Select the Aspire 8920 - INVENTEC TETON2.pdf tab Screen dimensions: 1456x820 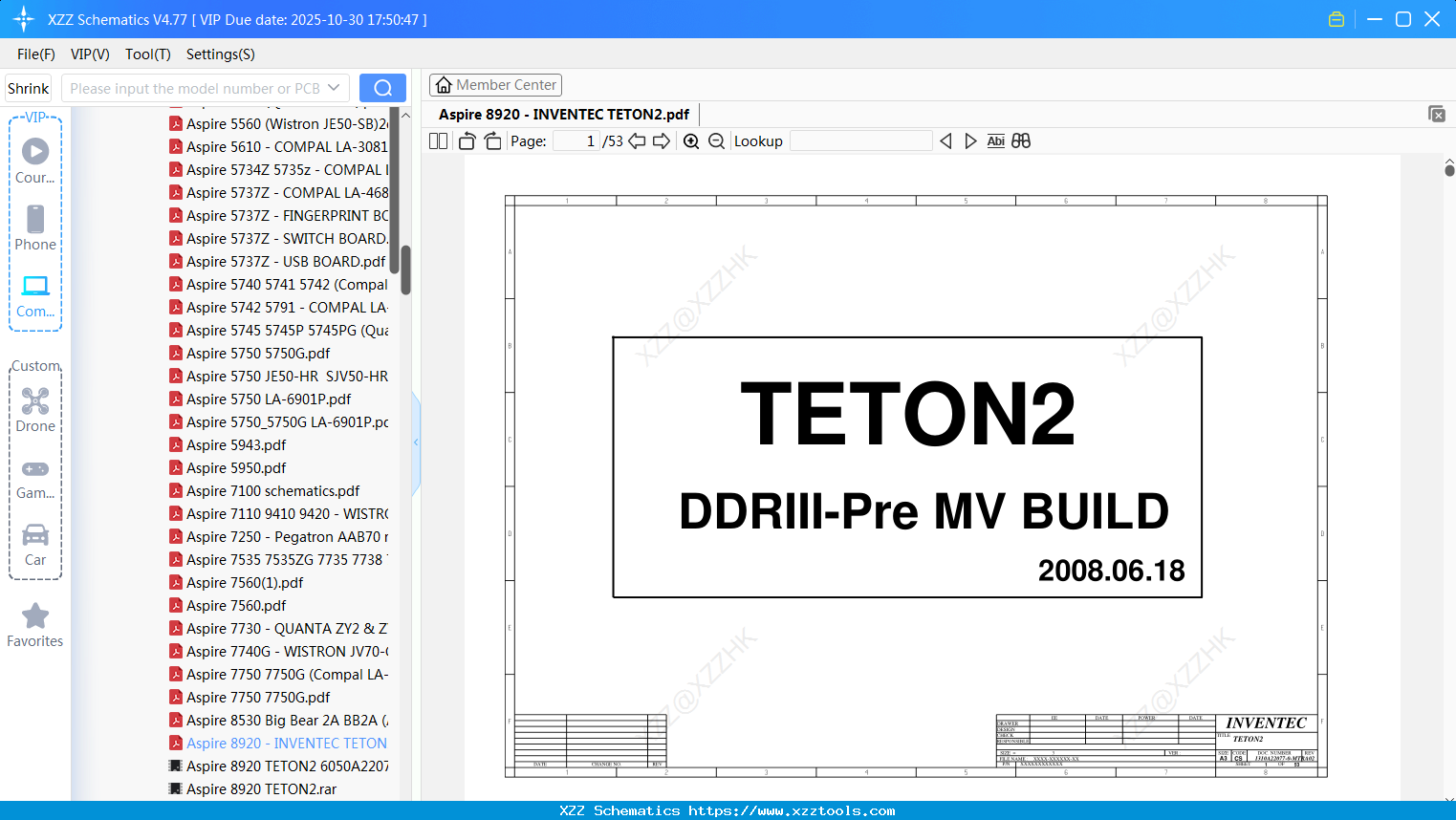click(564, 115)
